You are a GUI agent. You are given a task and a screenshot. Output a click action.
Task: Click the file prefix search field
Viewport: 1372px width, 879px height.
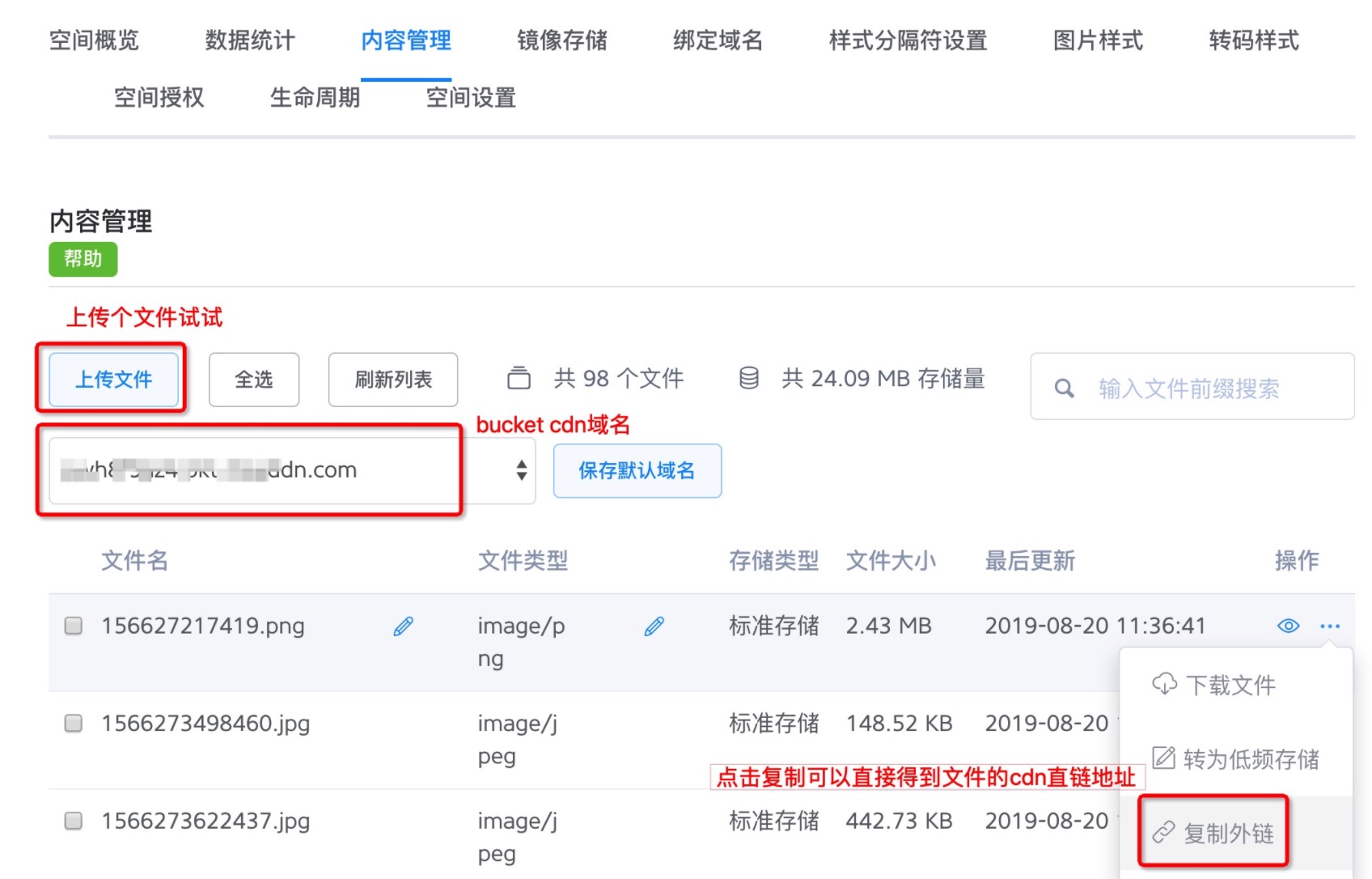point(1192,387)
